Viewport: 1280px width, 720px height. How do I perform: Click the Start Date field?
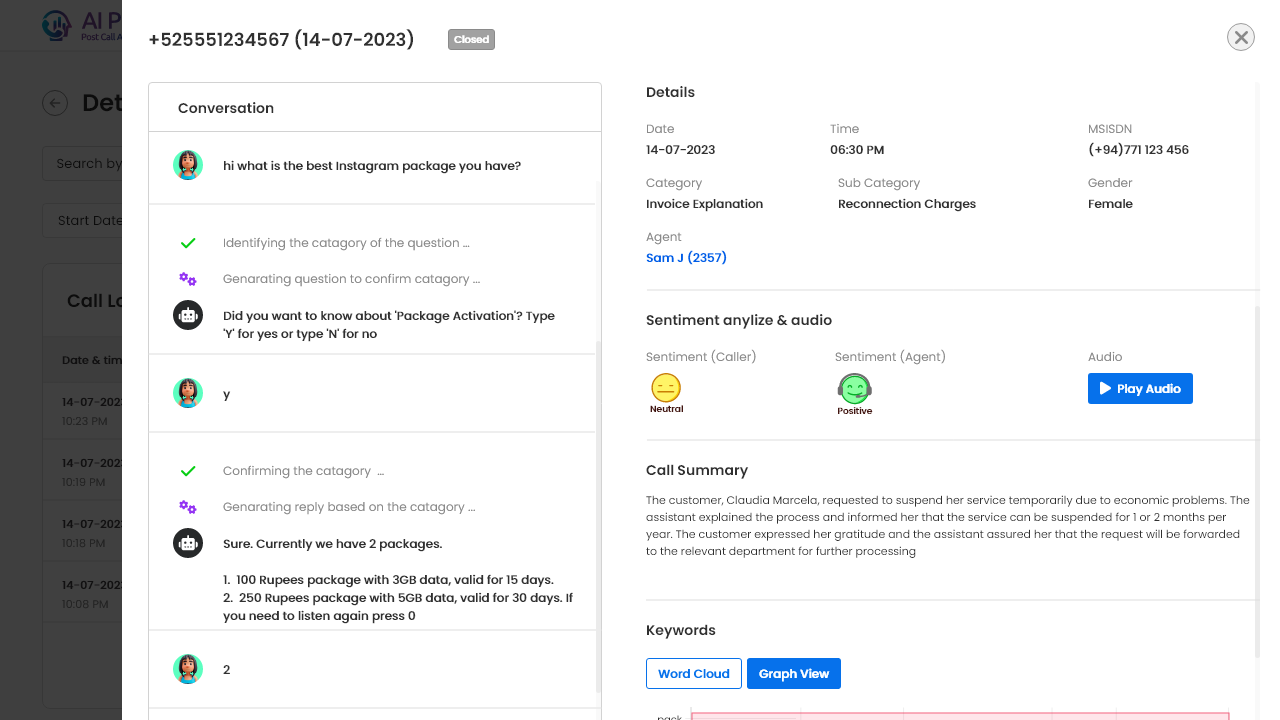(85, 220)
